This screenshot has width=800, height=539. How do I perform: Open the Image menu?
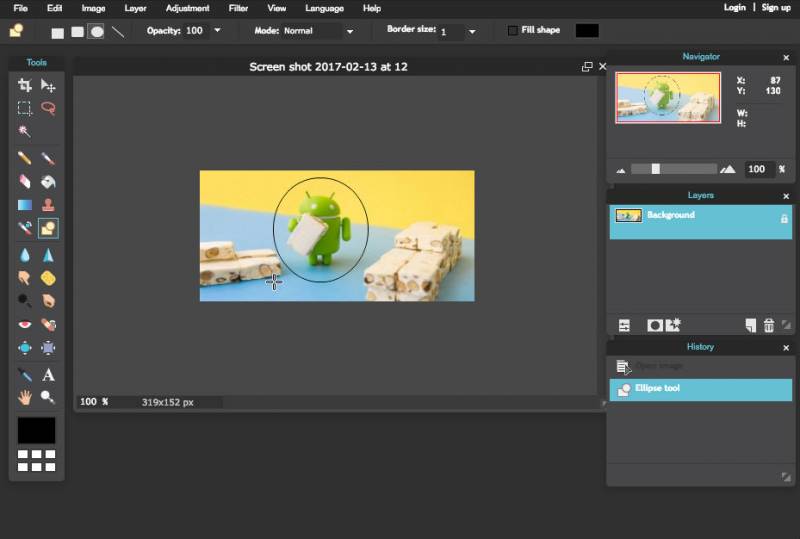(93, 8)
